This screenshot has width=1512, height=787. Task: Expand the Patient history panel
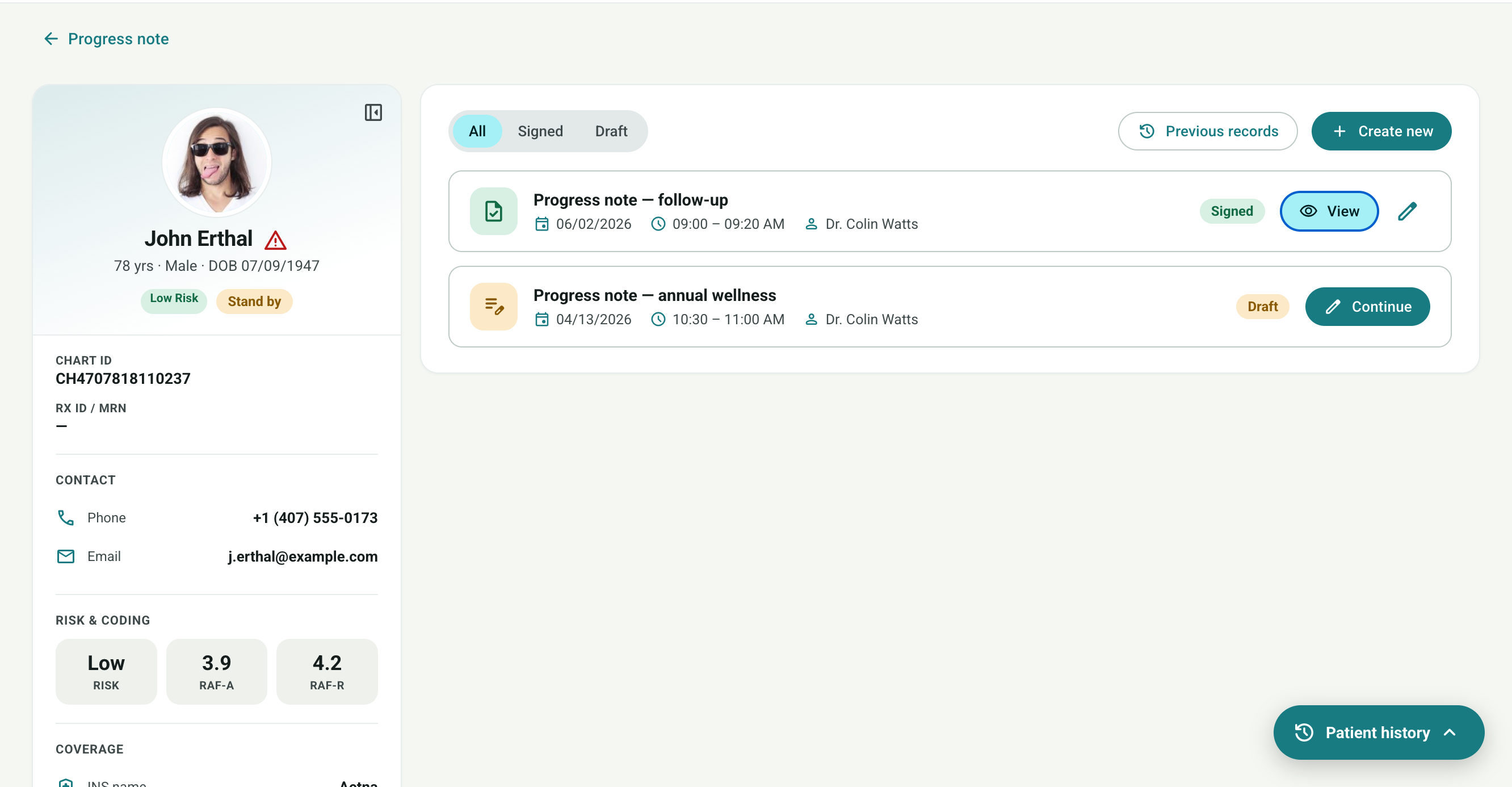1378,732
